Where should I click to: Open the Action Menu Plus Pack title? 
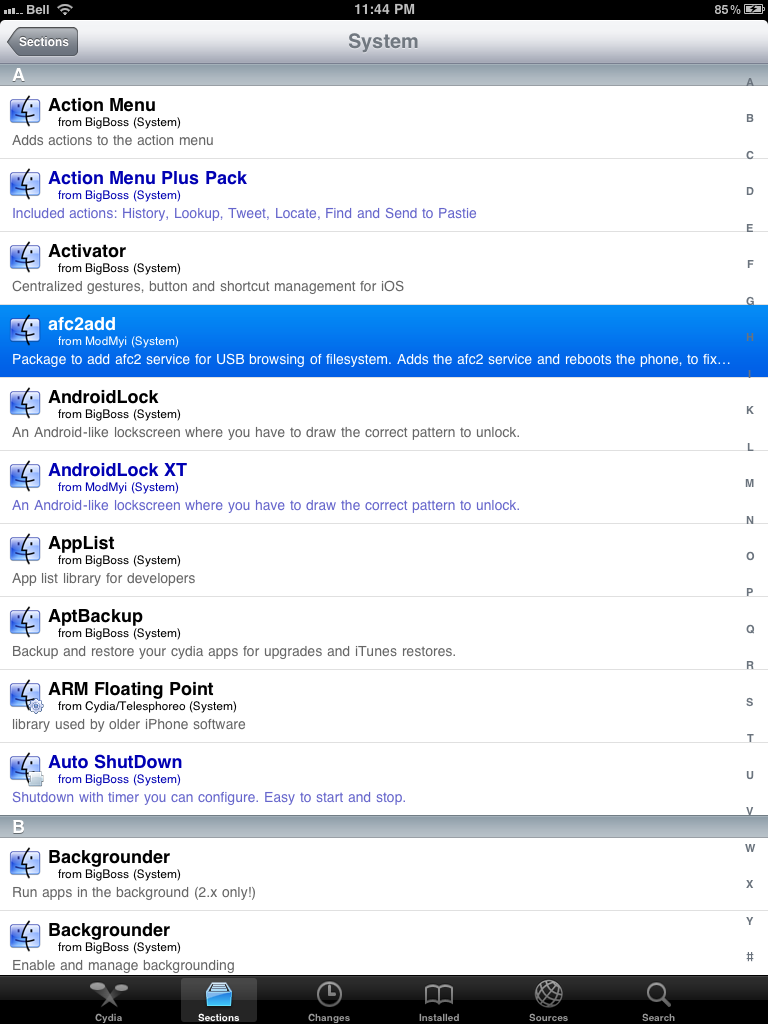tap(148, 178)
